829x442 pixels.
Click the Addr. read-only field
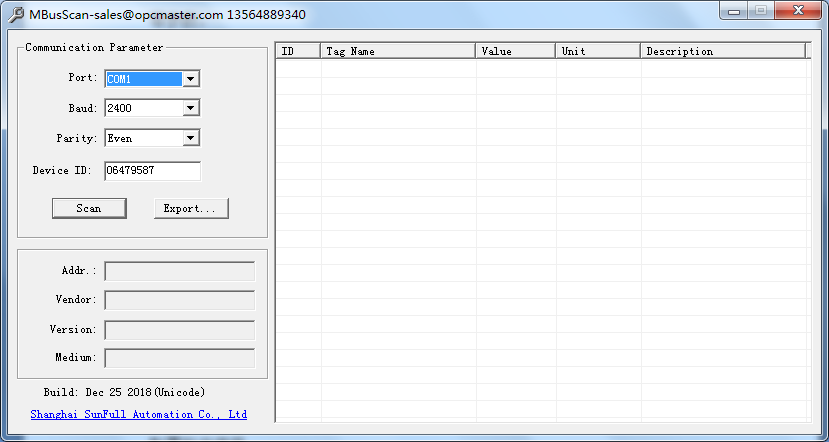click(x=180, y=271)
